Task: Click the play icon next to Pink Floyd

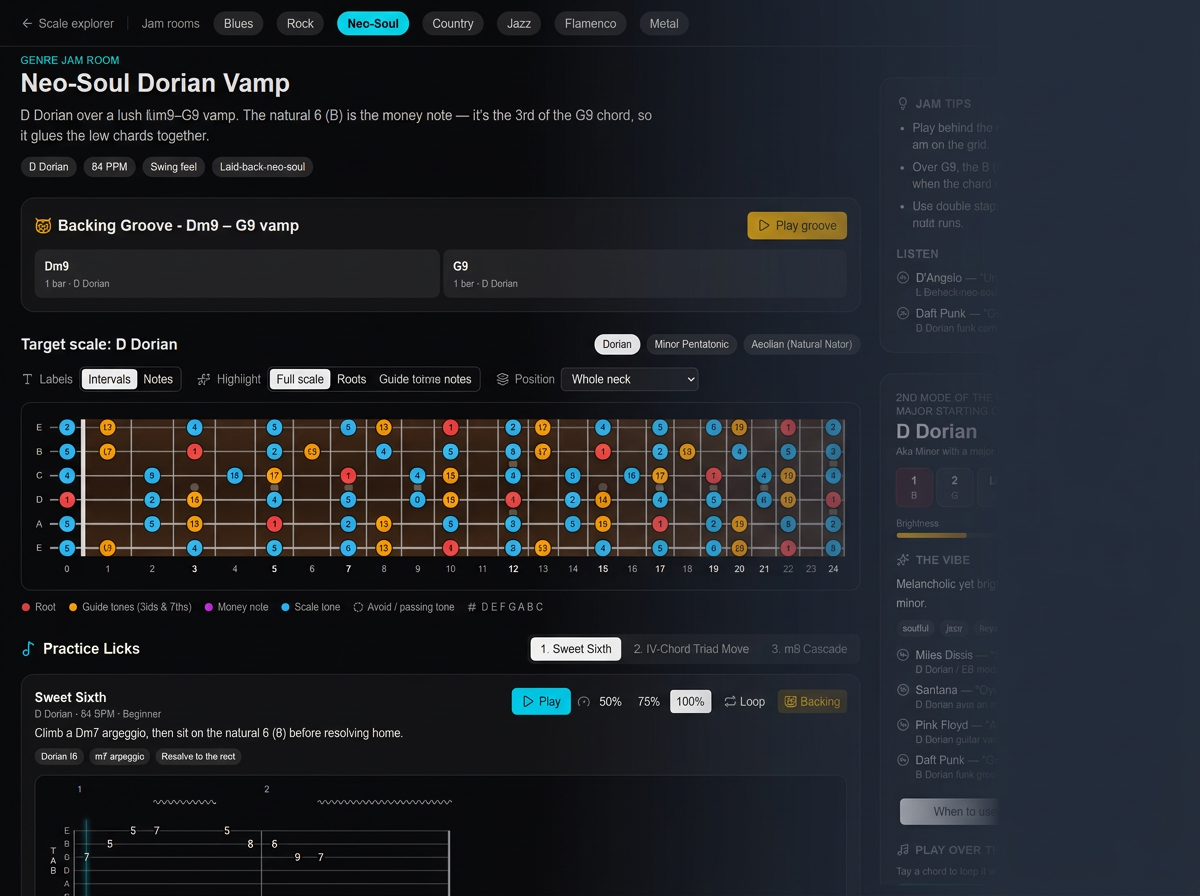Action: [903, 725]
